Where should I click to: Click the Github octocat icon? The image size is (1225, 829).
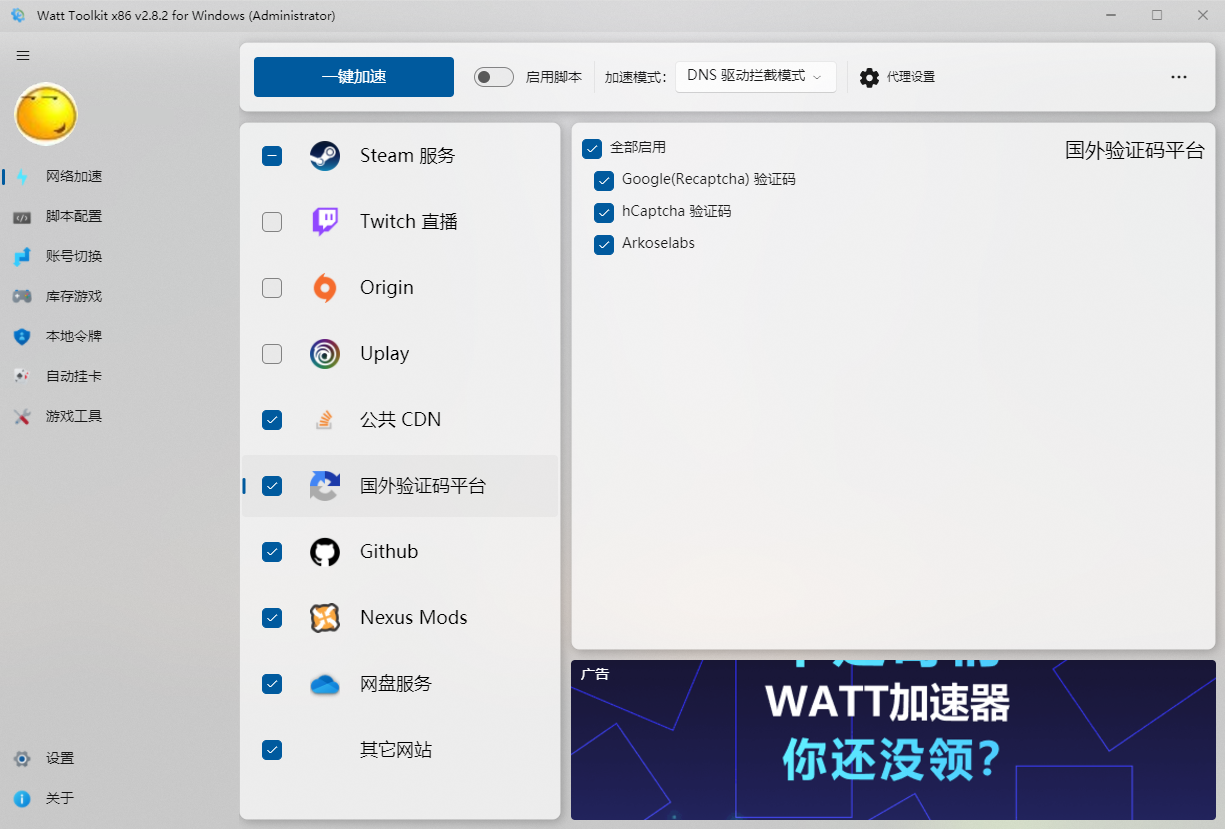pos(325,552)
